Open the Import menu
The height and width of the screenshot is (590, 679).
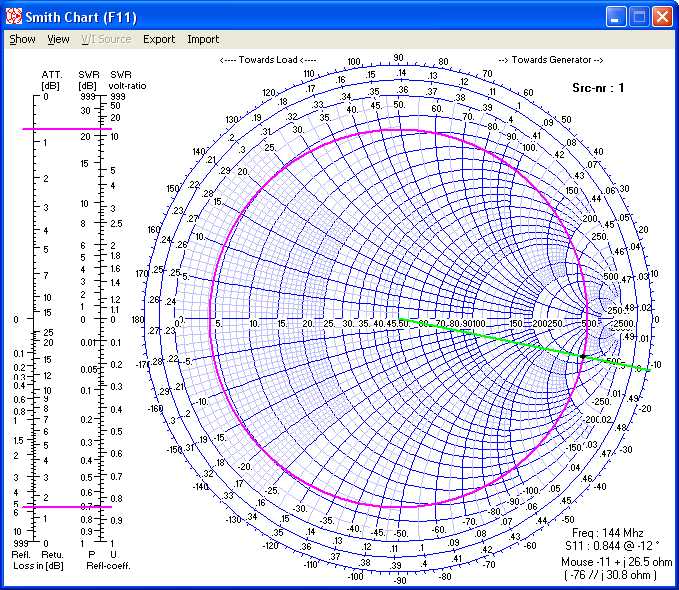[203, 40]
